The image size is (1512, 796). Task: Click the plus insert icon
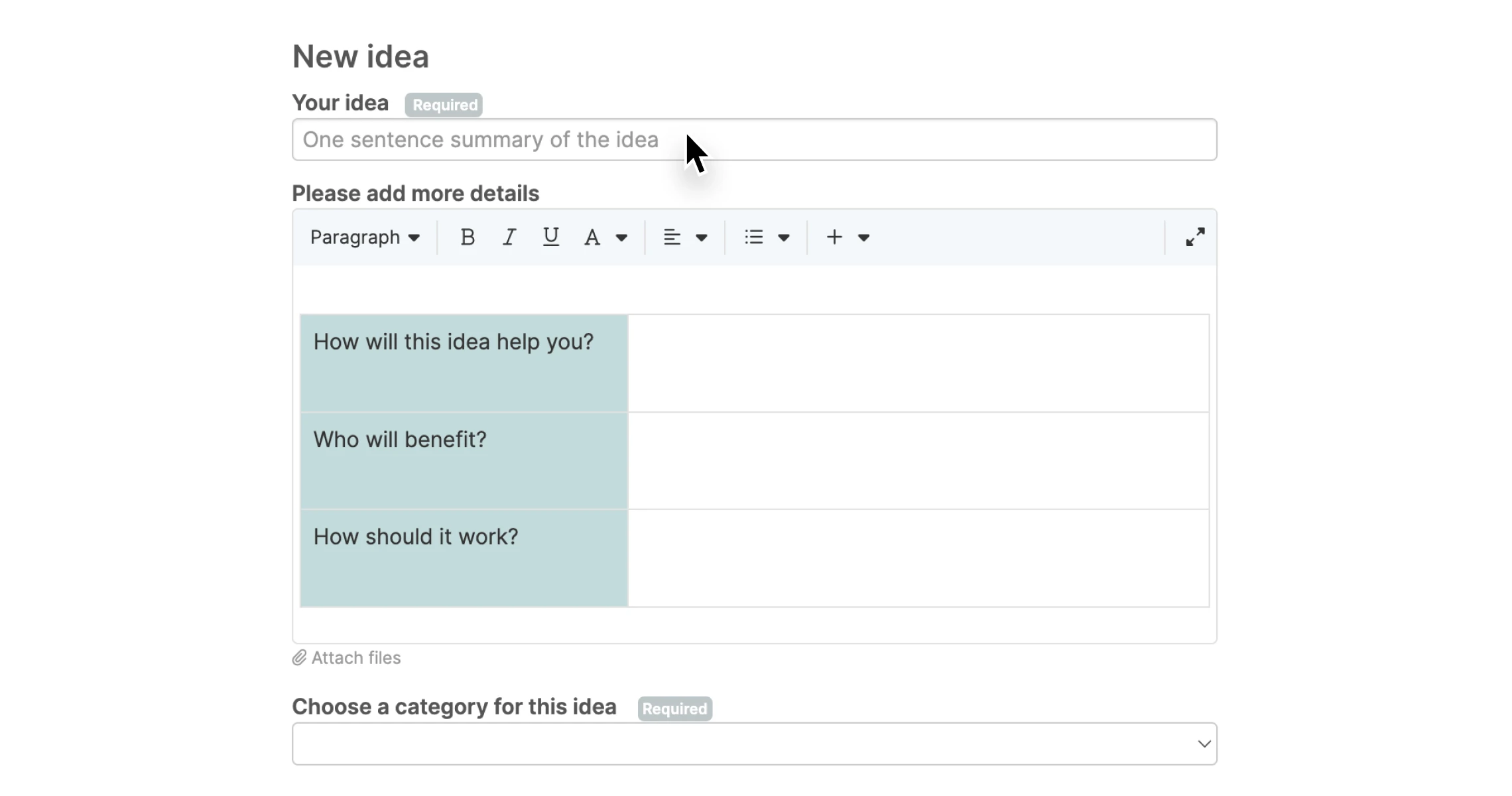tap(834, 237)
